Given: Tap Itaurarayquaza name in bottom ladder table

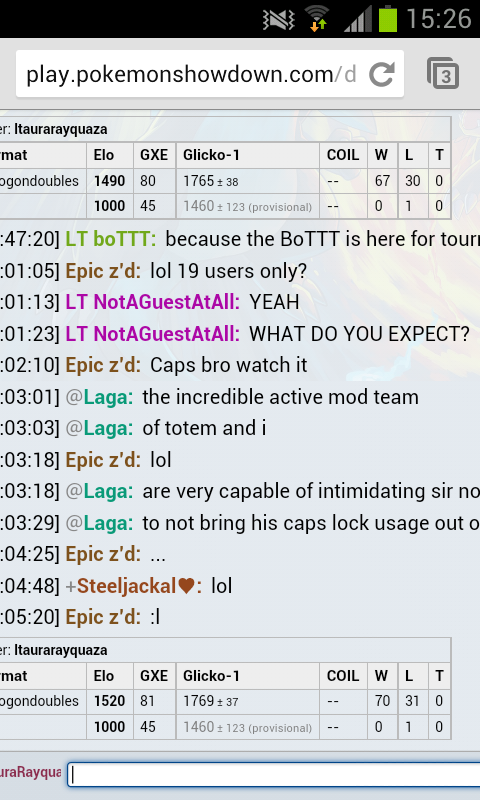Looking at the screenshot, I should point(61,650).
